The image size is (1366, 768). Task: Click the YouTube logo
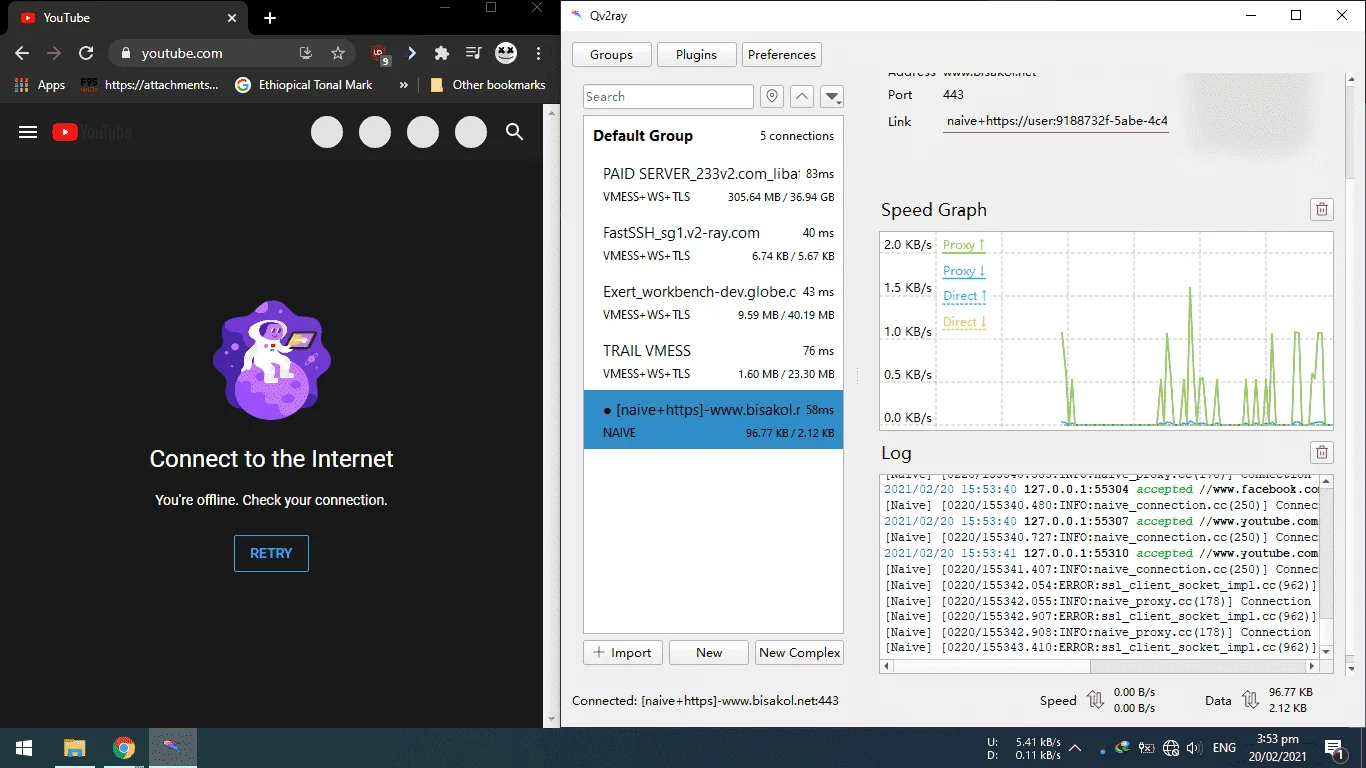point(92,132)
